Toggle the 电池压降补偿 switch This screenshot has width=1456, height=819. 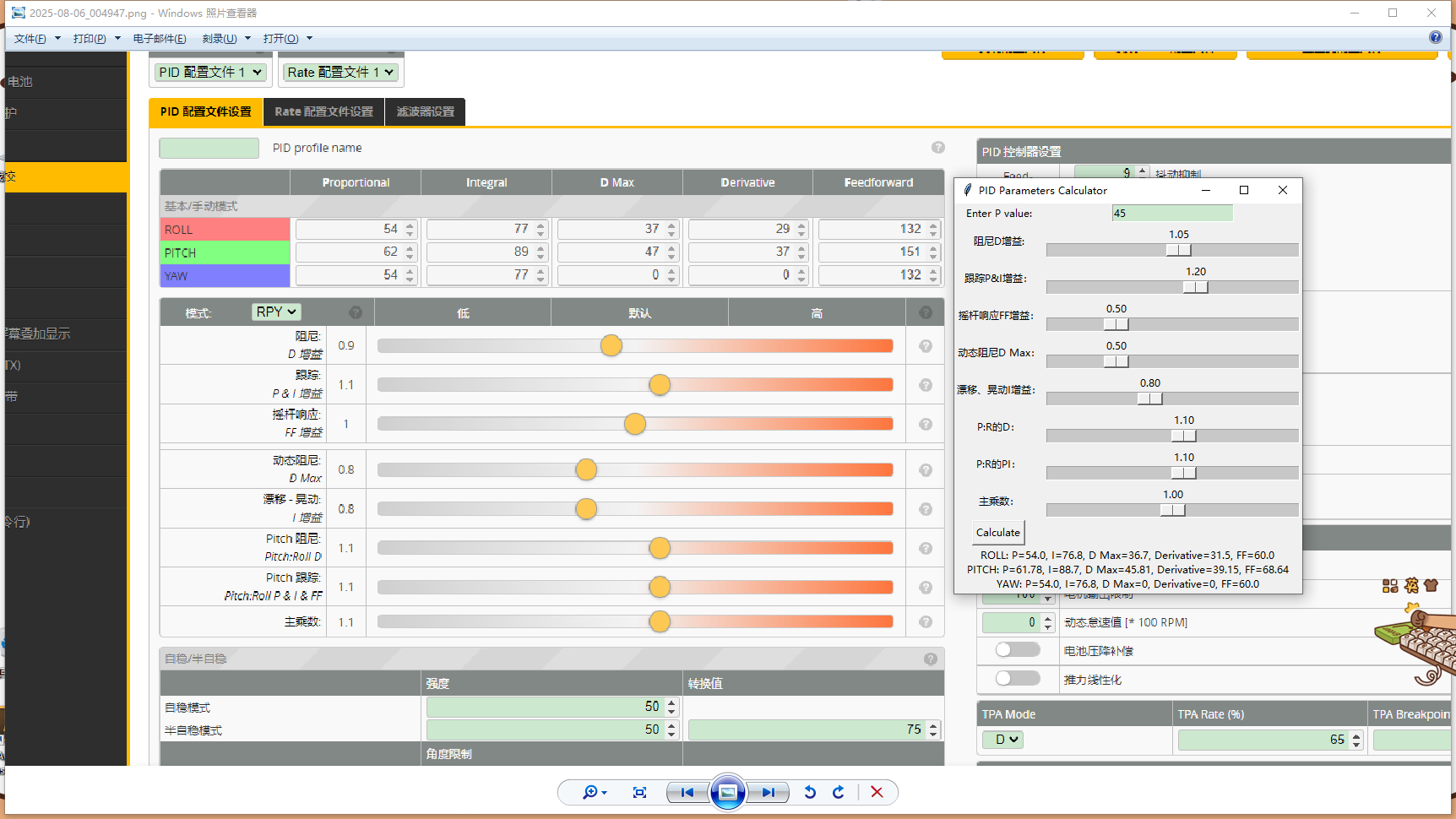tap(1017, 650)
